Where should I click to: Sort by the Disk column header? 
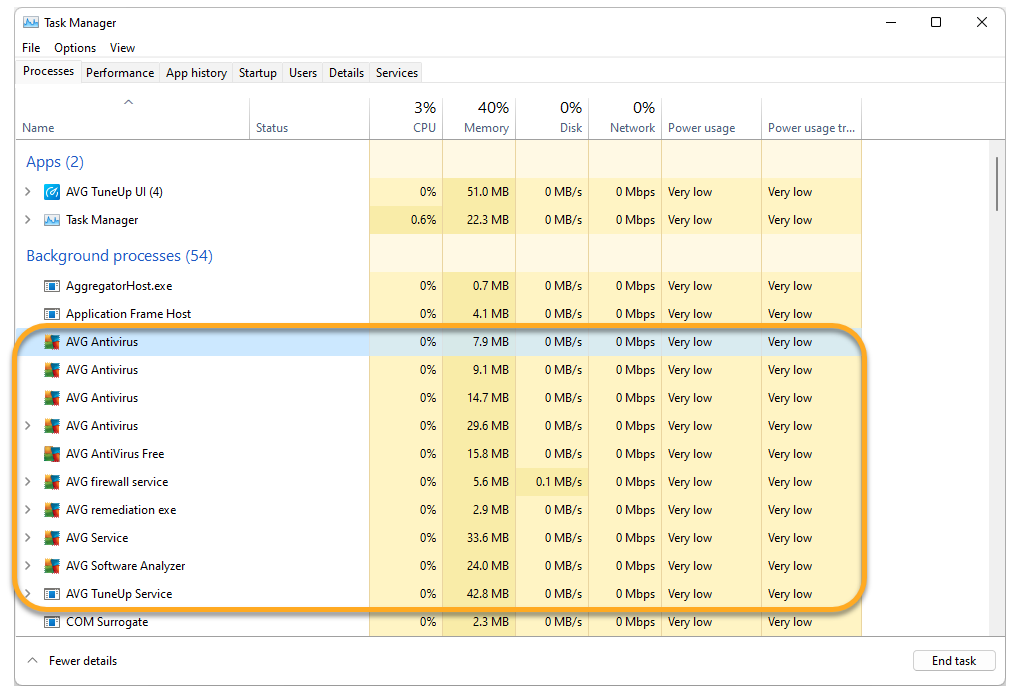pyautogui.click(x=552, y=119)
